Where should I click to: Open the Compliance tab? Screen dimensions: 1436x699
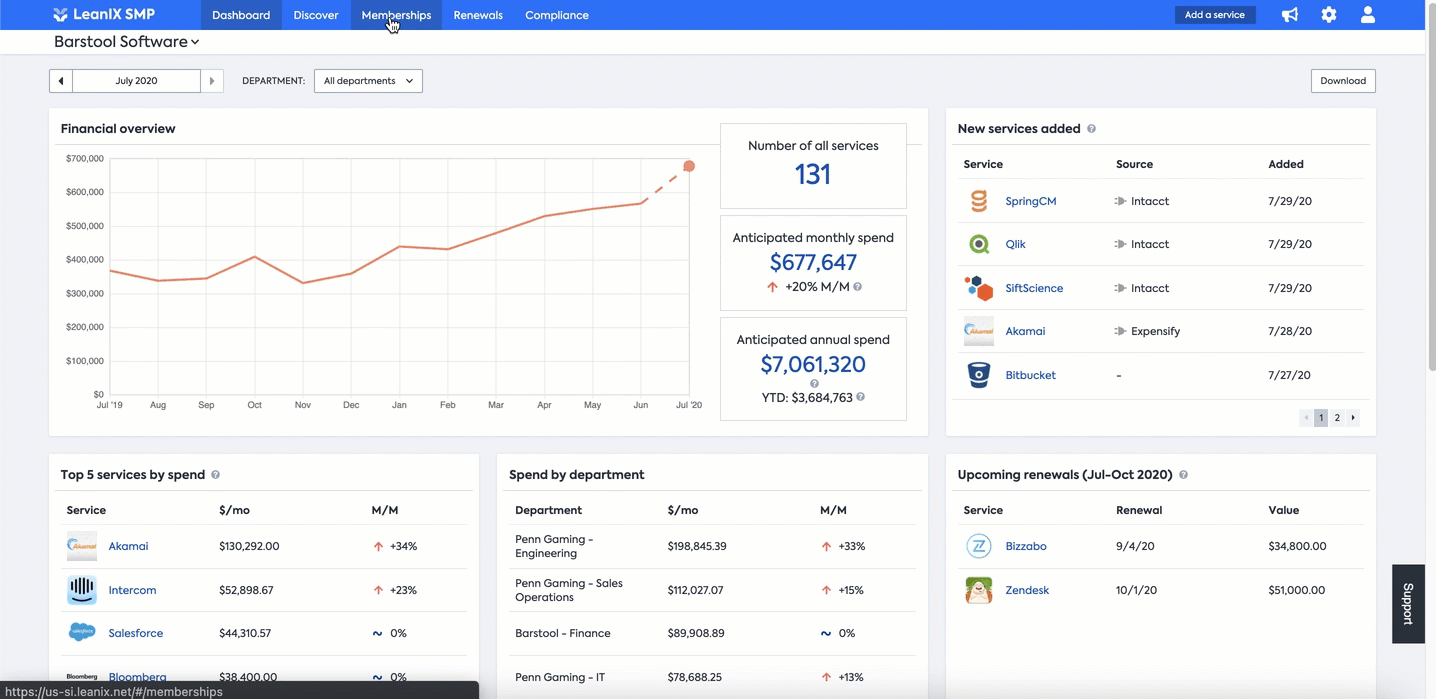(557, 15)
